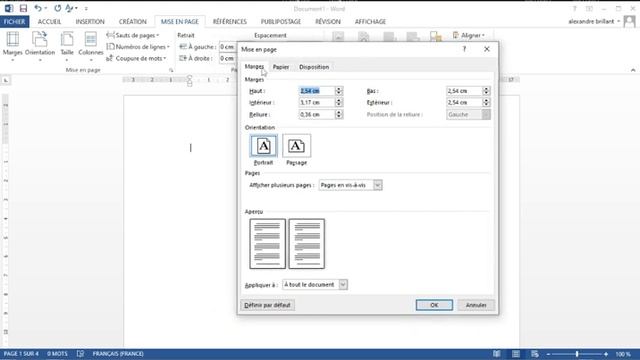Click the Word help icon in title bar

point(575,9)
